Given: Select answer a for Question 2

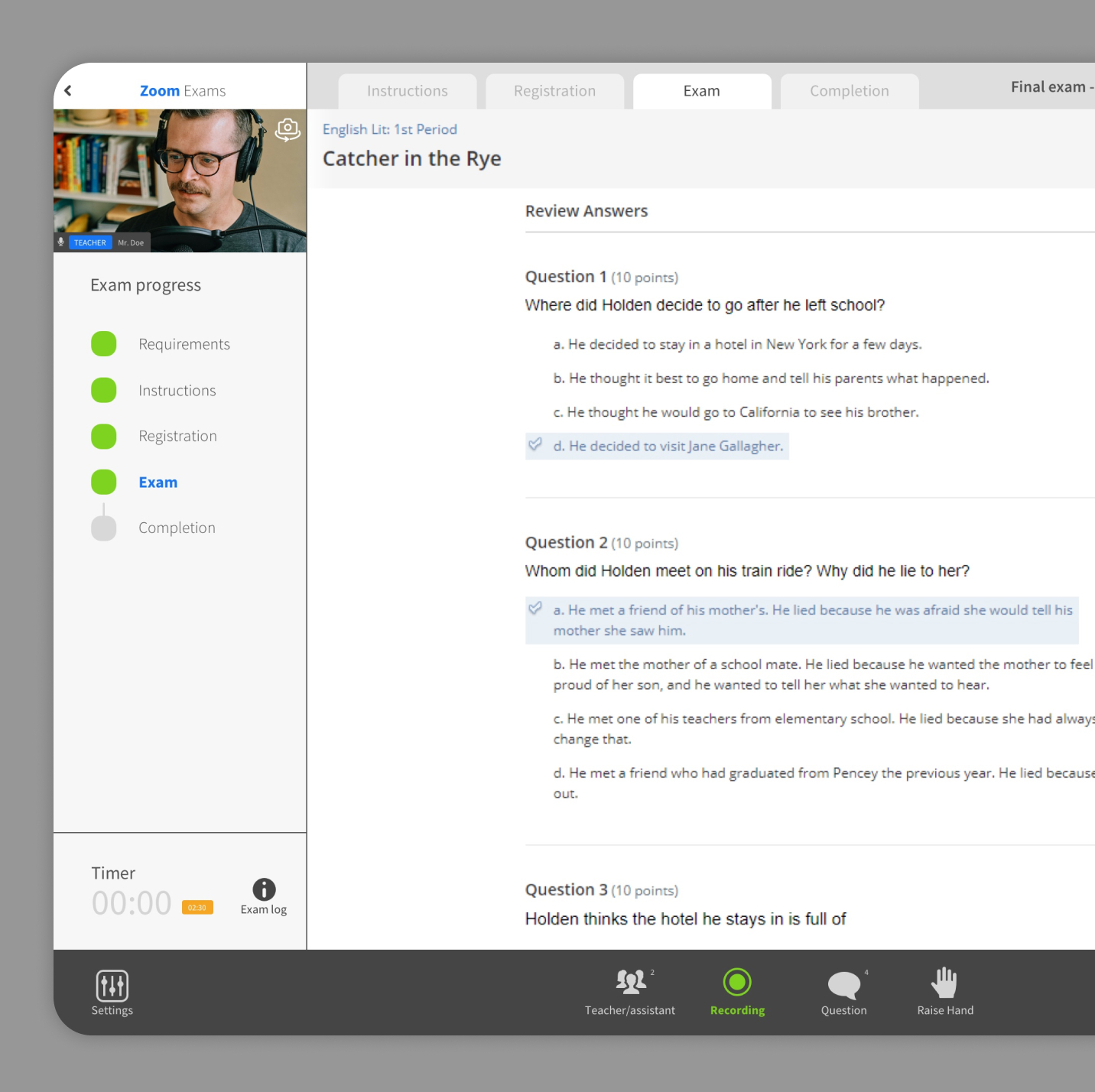Looking at the screenshot, I should click(812, 620).
